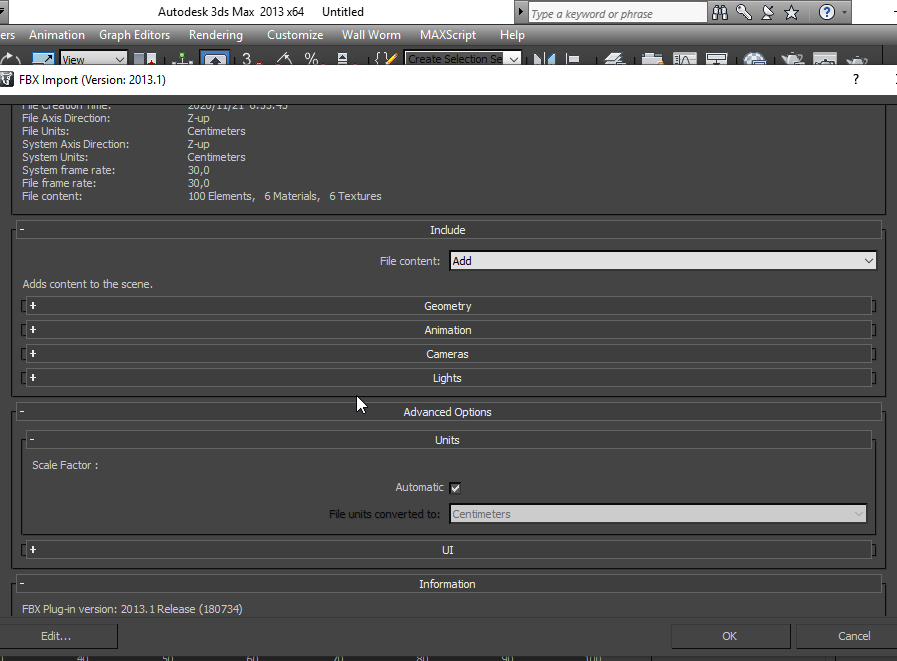Click the keyword search input field
This screenshot has height=661, width=897.
click(618, 13)
